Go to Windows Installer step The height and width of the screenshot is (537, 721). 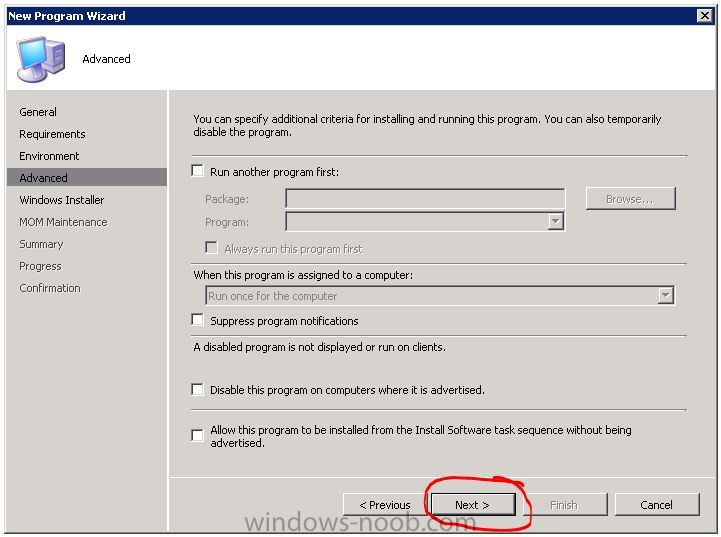(62, 200)
